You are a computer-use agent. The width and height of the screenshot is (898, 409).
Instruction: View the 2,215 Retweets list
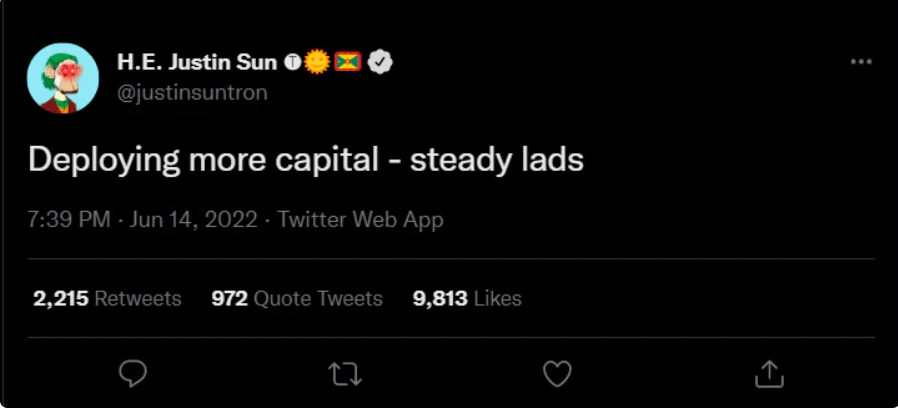(107, 298)
